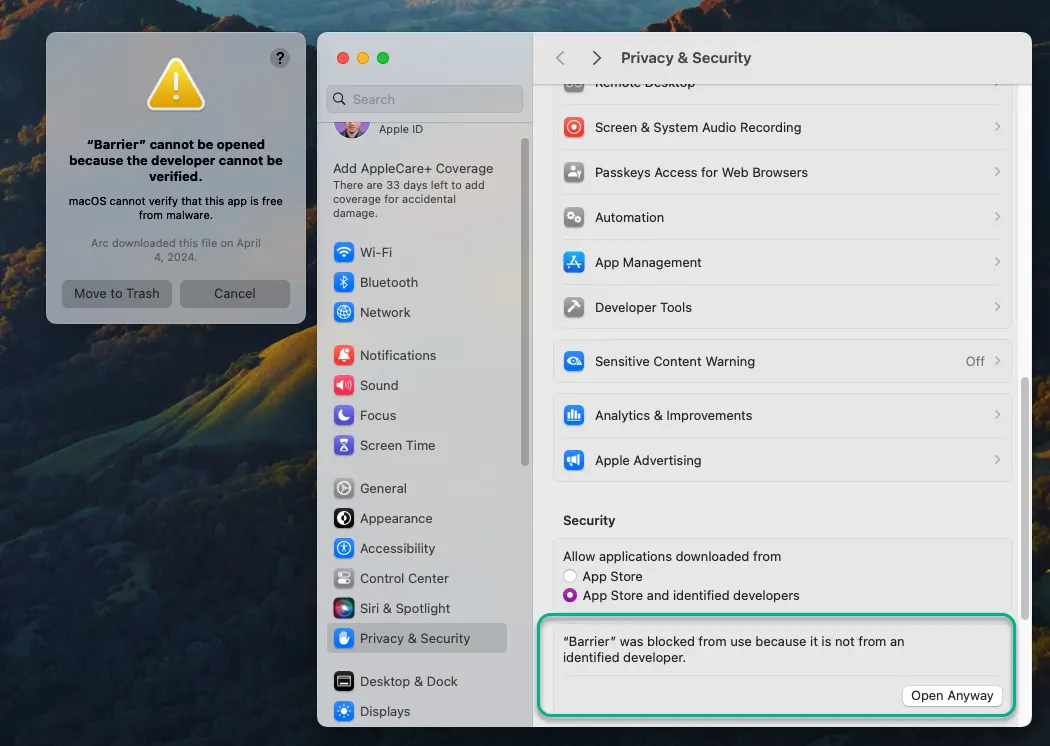
Task: Expand the Sensitive Content Warning chevron
Action: 997,360
